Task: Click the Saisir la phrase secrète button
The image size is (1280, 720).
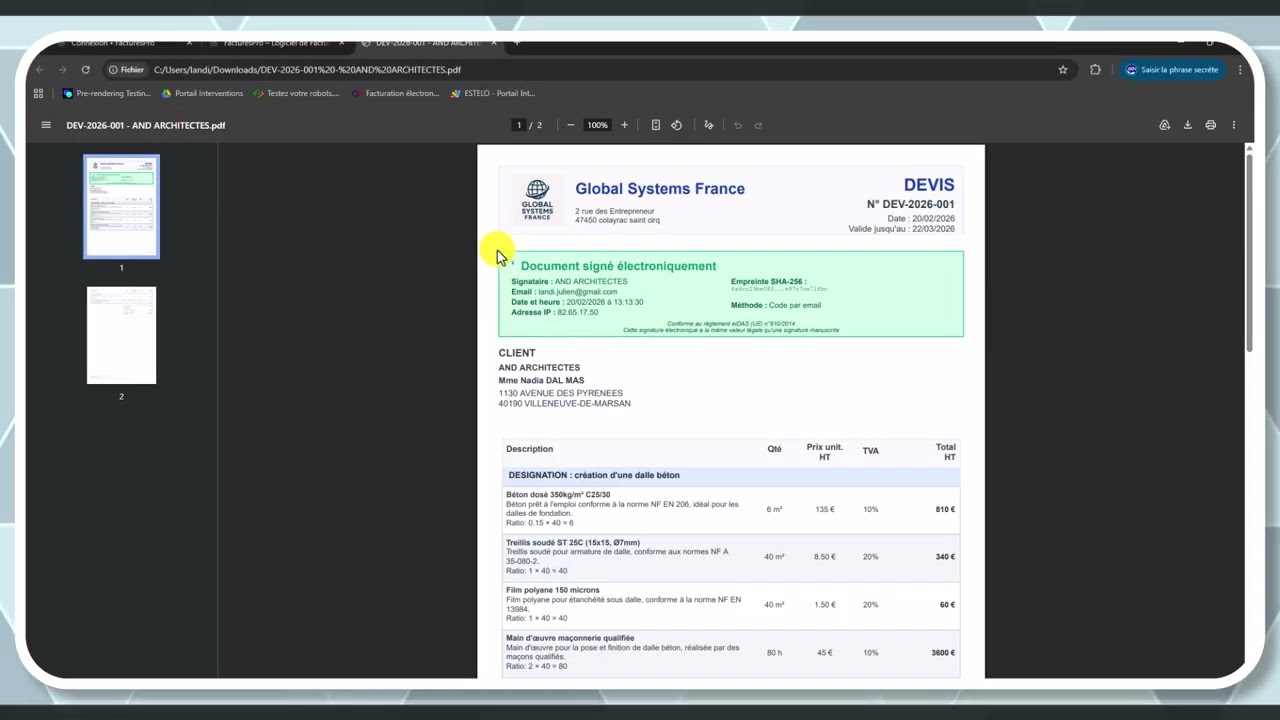Action: (x=1172, y=70)
